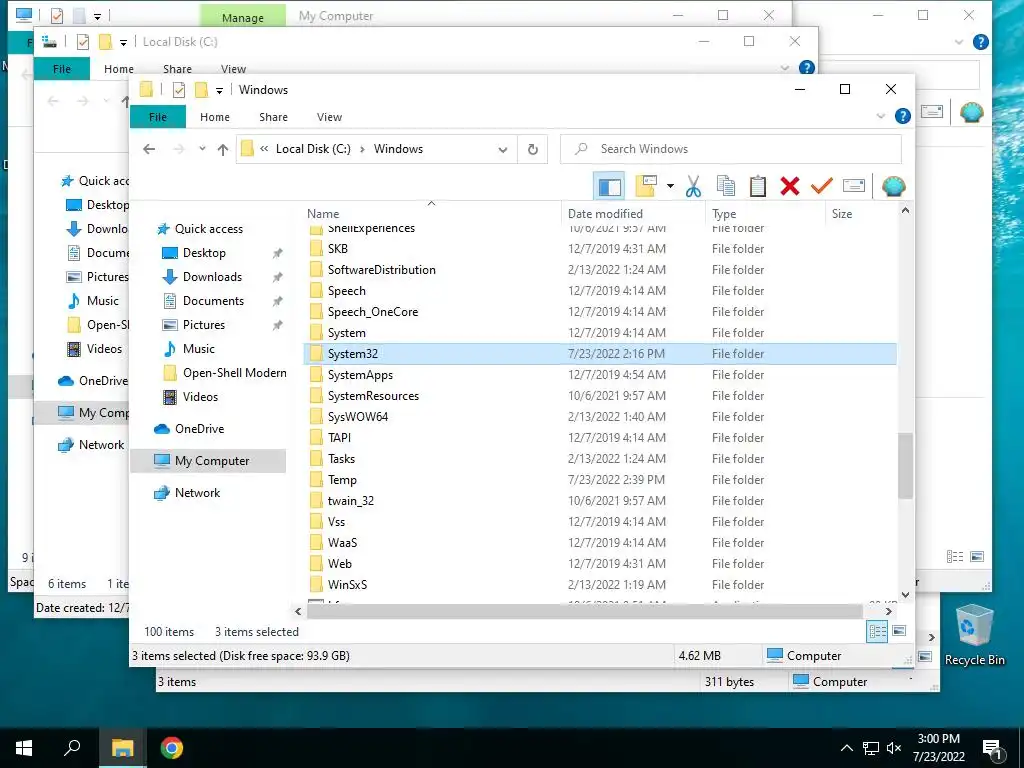Screen dimensions: 1024x768
Task: Sort by the Type column header
Action: pos(765,214)
